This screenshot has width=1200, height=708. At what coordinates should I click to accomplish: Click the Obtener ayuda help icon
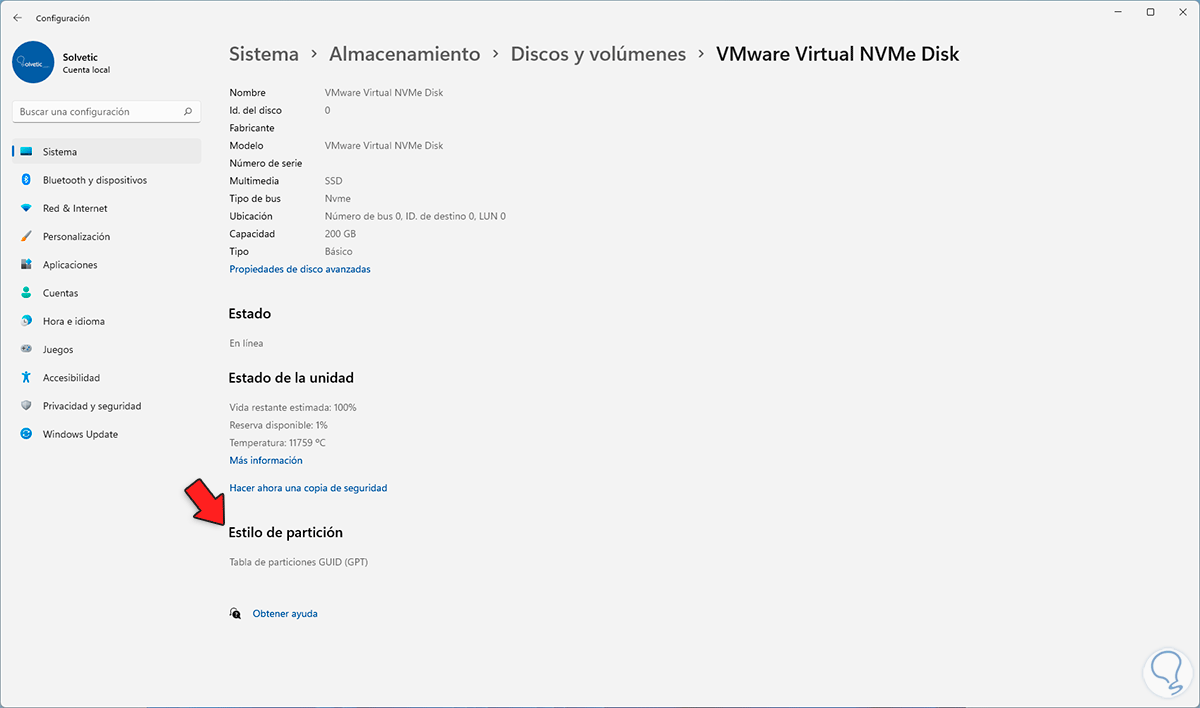tap(235, 613)
